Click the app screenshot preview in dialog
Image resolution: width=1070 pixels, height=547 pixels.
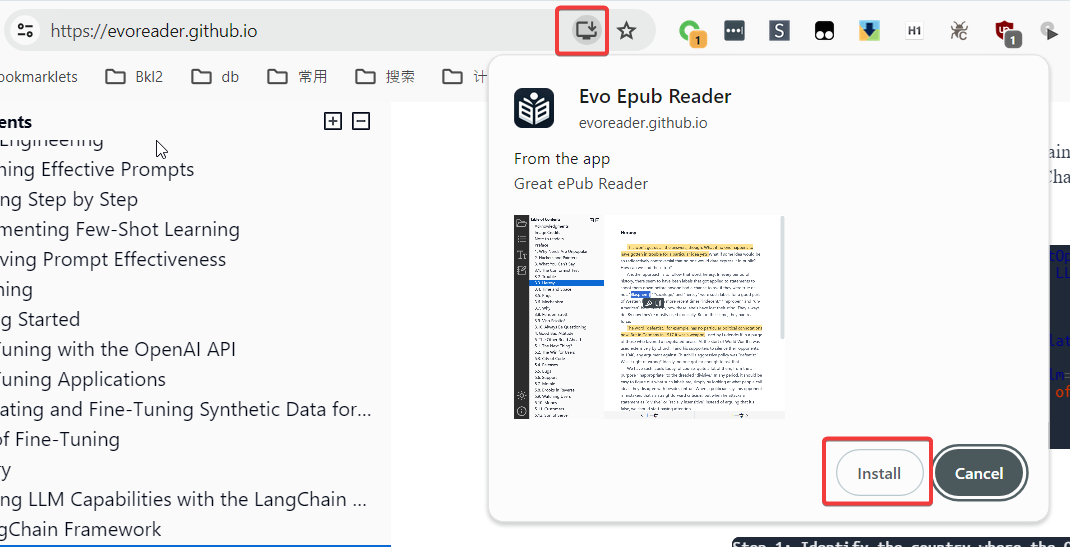[649, 316]
